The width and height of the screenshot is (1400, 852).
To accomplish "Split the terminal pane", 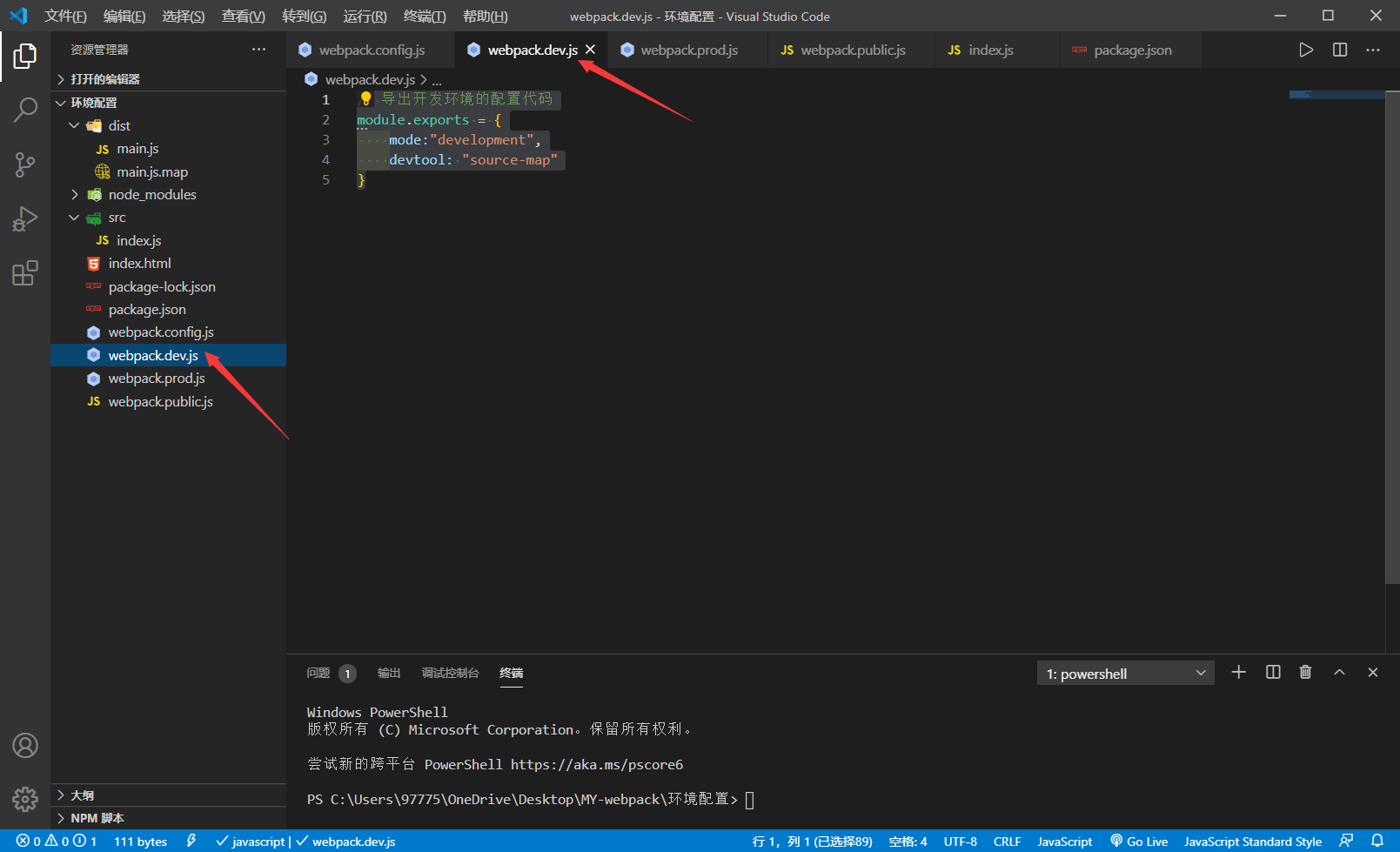I will tap(1273, 673).
